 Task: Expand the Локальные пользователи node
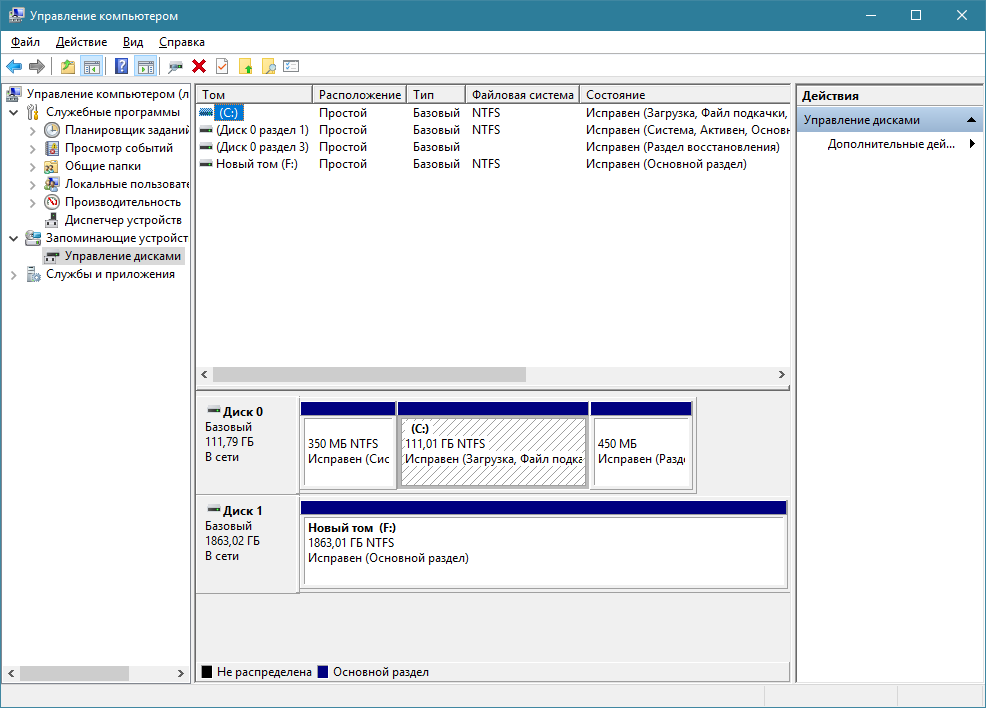coord(33,185)
